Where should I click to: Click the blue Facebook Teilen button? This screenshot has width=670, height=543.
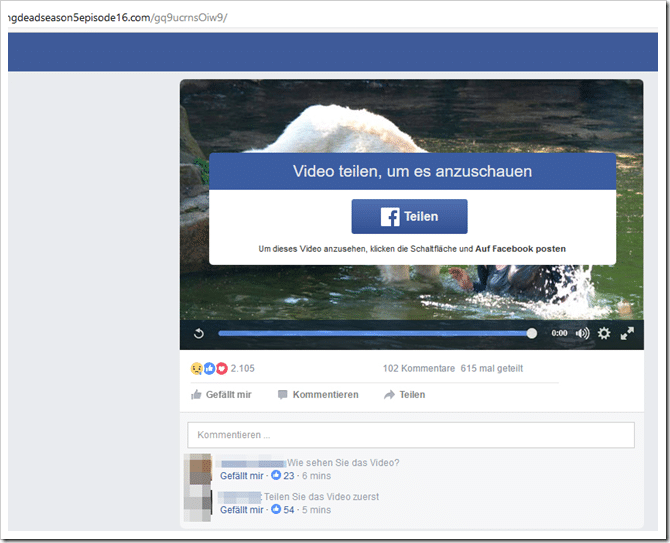pos(409,216)
